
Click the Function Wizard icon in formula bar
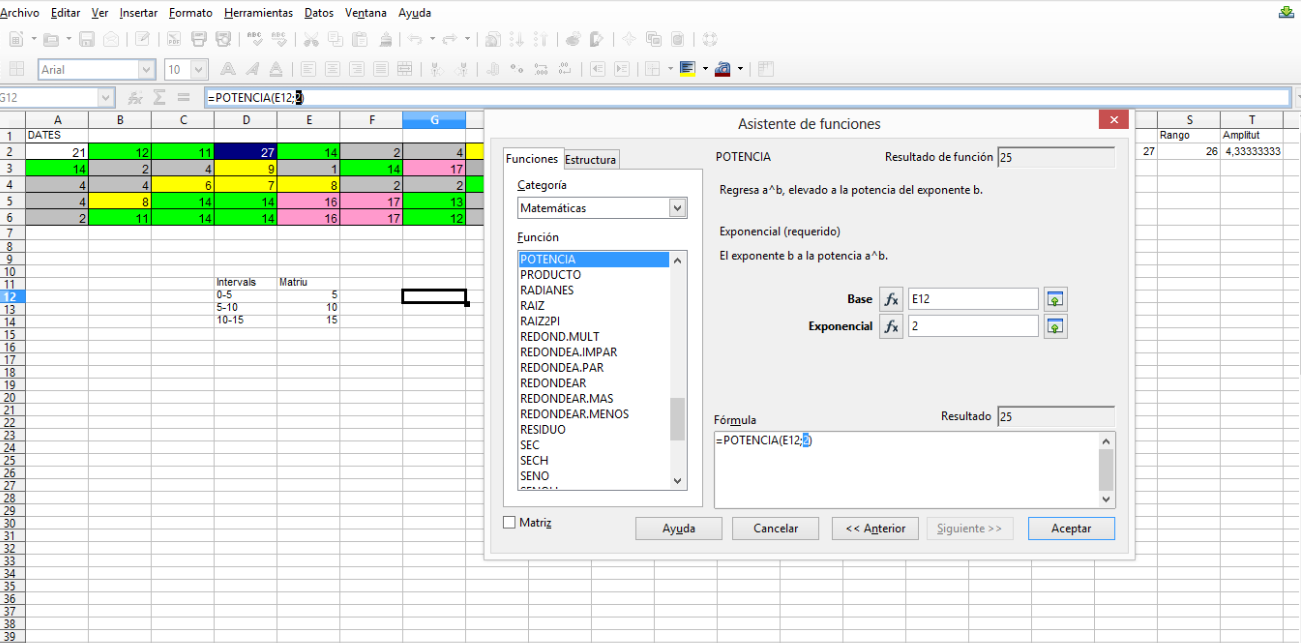click(x=135, y=98)
